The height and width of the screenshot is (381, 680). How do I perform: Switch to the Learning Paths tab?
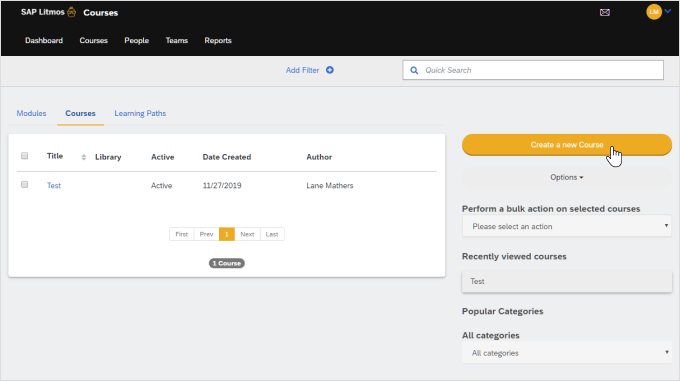click(140, 113)
